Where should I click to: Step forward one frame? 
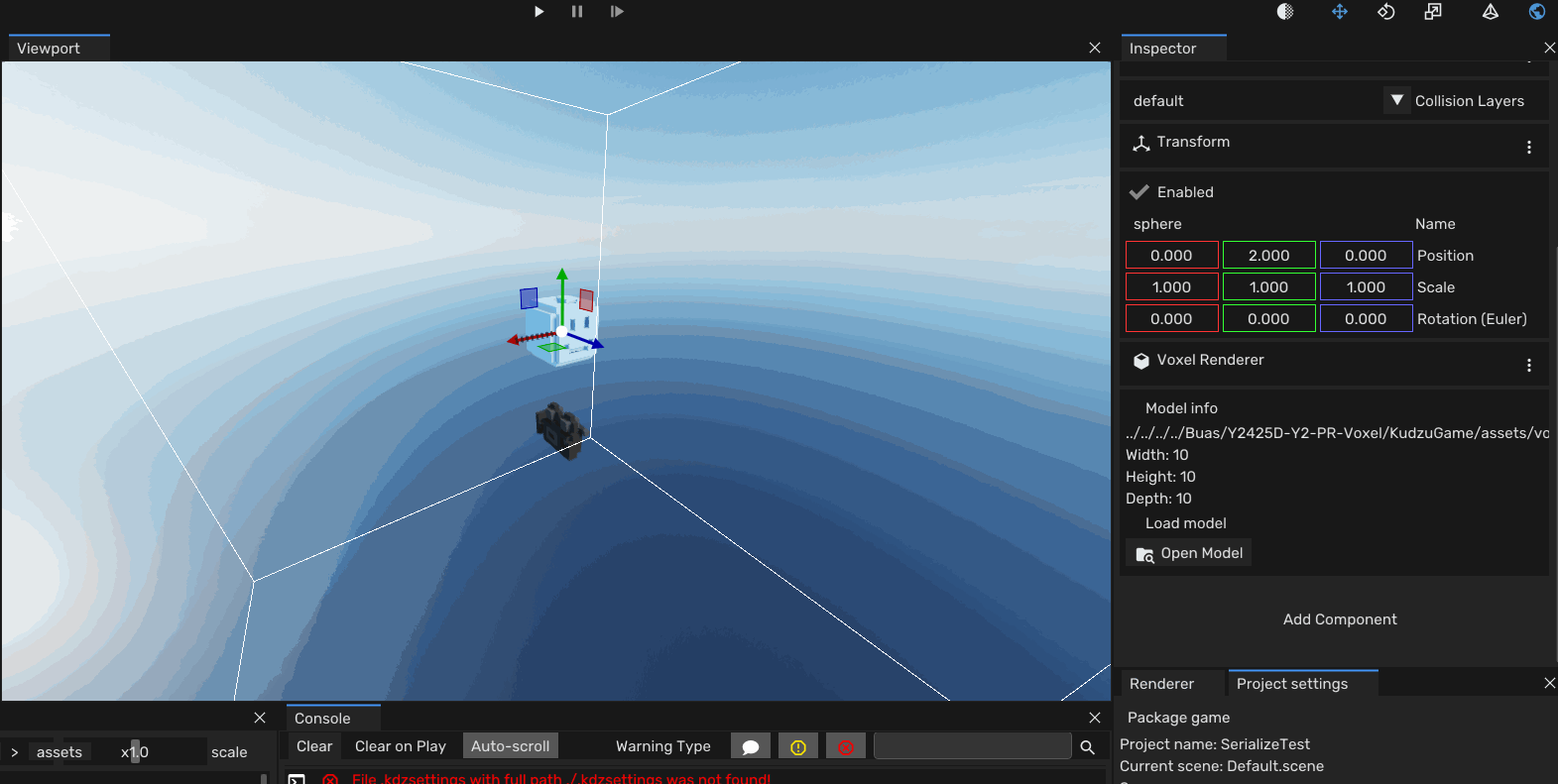[x=617, y=12]
